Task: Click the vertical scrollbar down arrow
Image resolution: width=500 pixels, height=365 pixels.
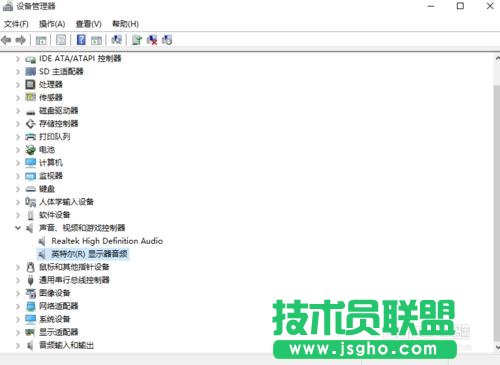Action: tap(497, 347)
